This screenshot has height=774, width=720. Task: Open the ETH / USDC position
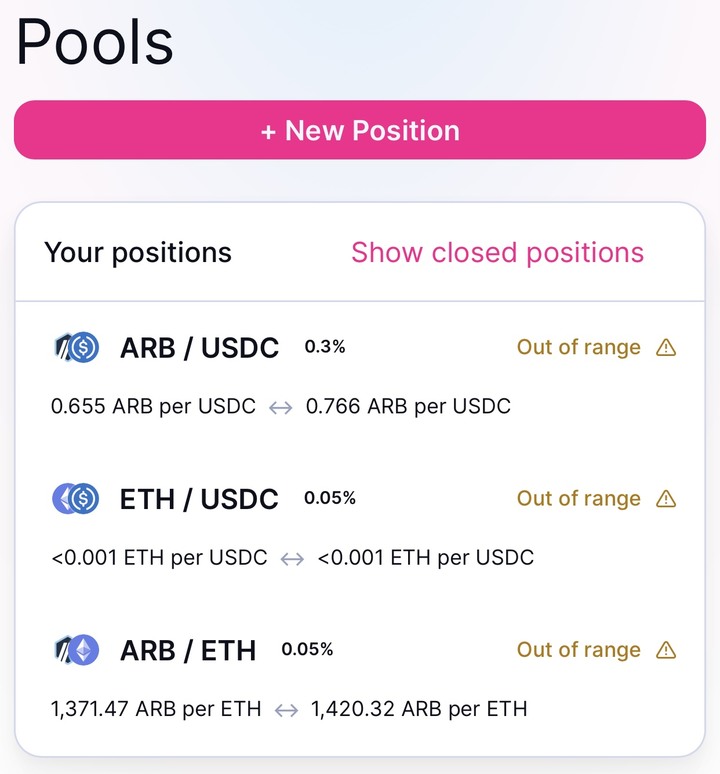coord(198,499)
